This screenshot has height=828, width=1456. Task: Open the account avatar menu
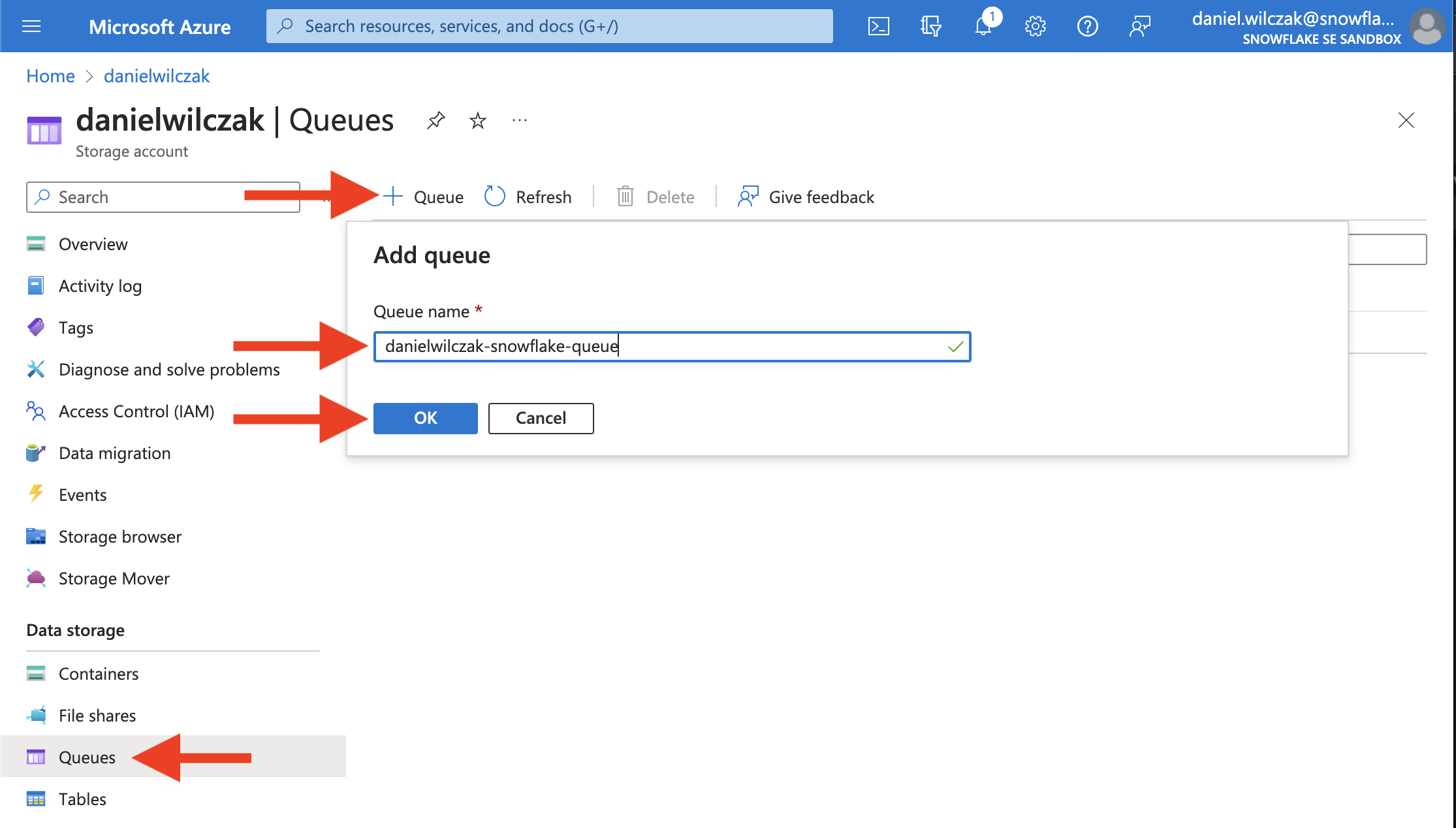pyautogui.click(x=1427, y=26)
